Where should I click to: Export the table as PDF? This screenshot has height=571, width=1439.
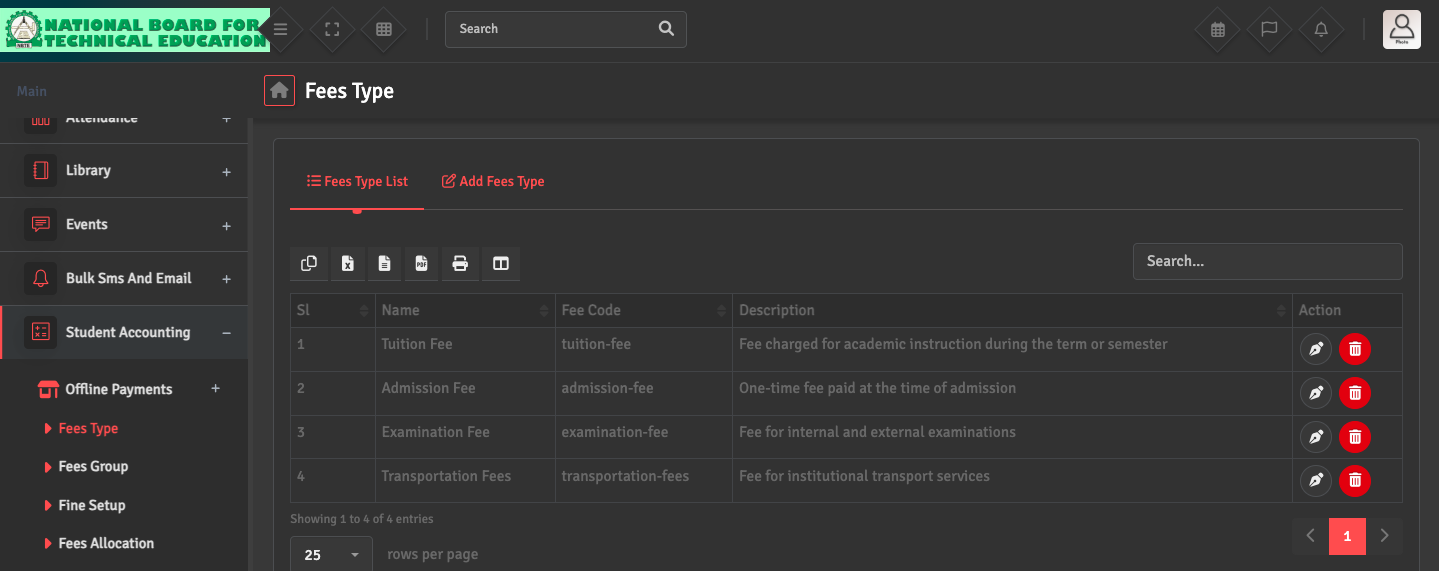[x=422, y=264]
